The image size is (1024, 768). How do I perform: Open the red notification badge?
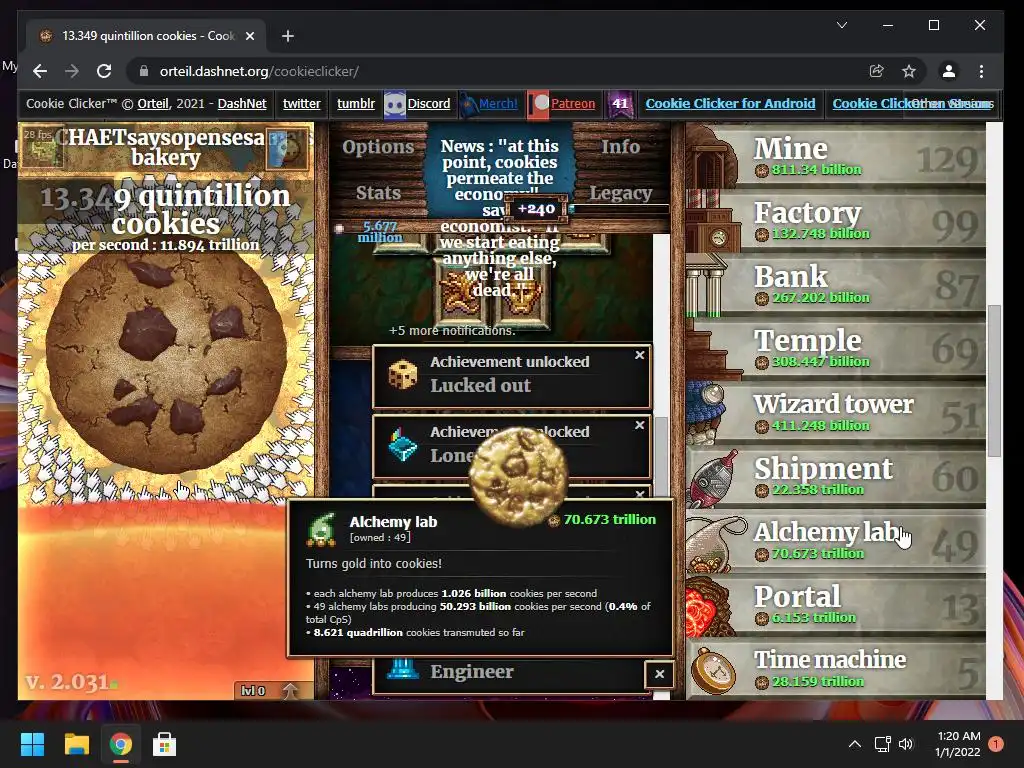[996, 744]
